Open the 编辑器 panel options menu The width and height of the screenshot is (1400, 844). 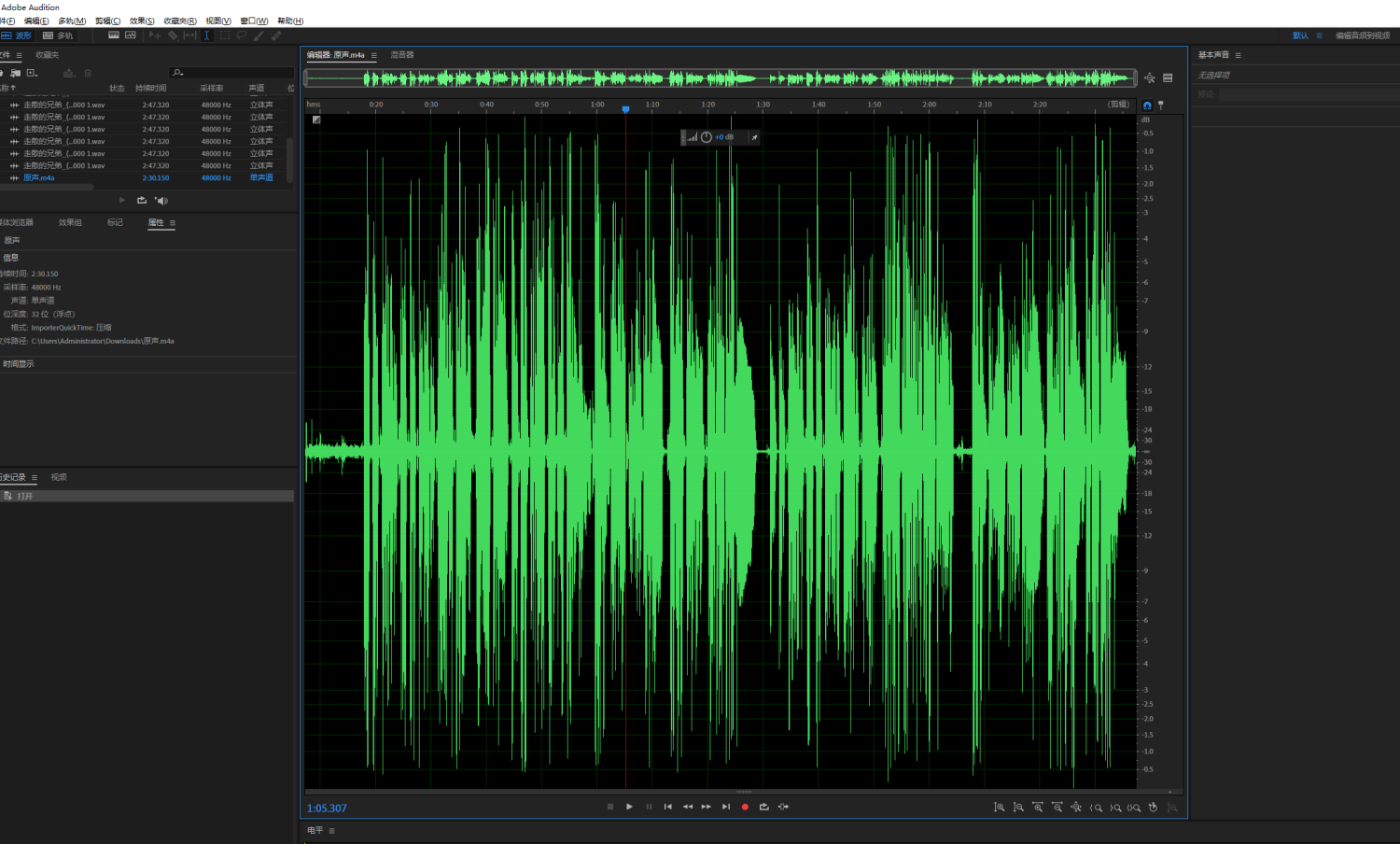(x=374, y=56)
